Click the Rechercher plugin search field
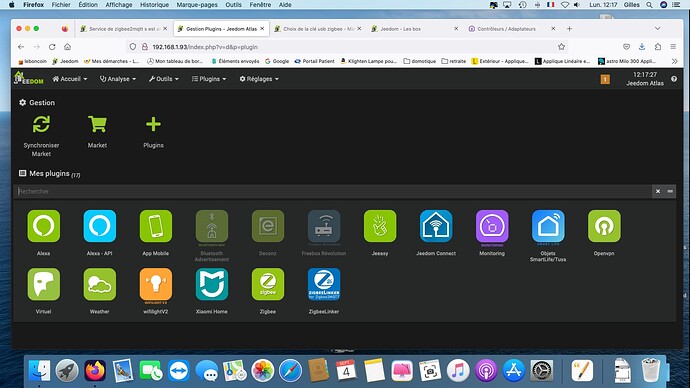 [x=333, y=191]
